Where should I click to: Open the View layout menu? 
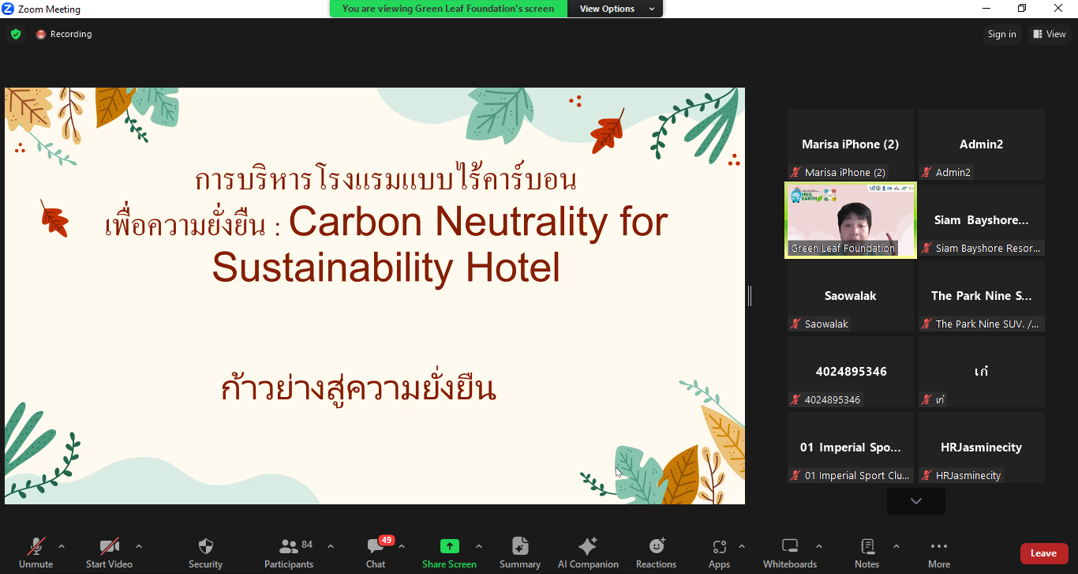pyautogui.click(x=1050, y=34)
